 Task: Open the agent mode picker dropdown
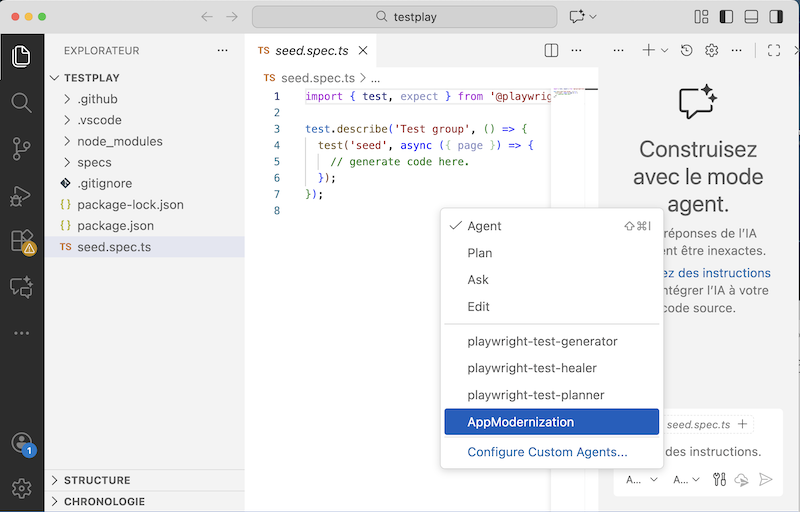[x=642, y=479]
